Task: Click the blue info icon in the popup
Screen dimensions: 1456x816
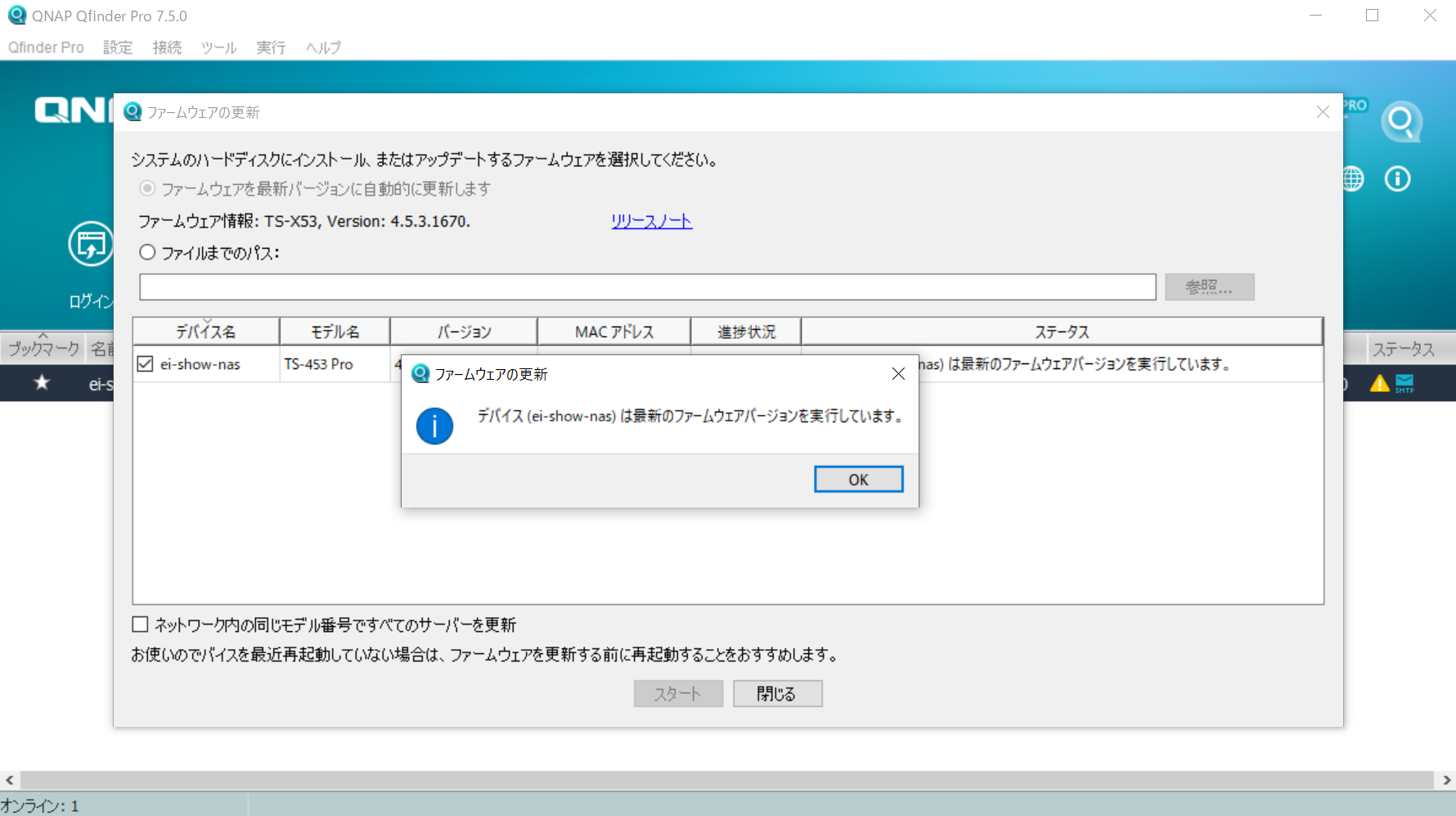Action: click(434, 426)
